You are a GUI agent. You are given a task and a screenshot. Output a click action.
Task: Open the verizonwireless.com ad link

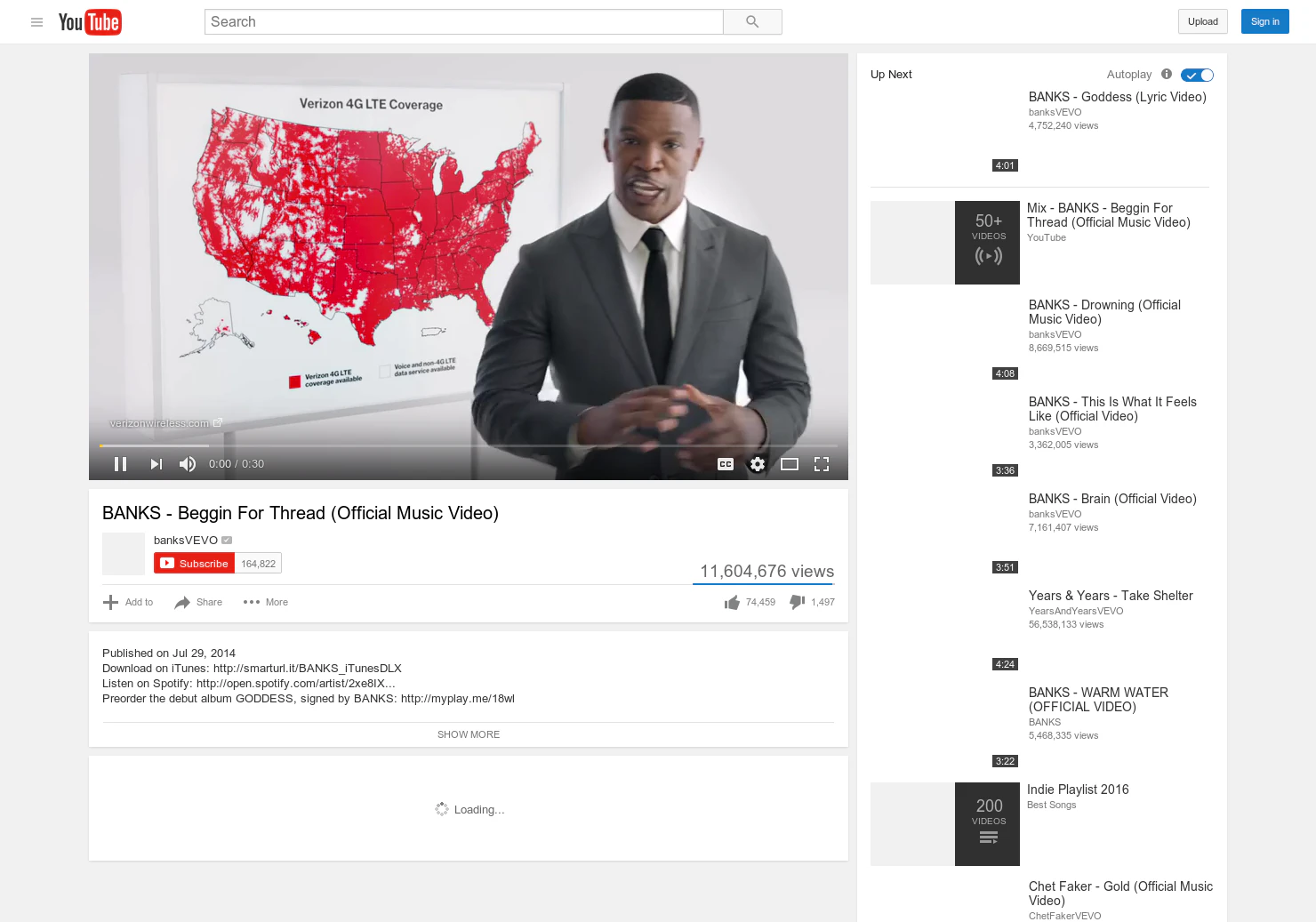[165, 423]
